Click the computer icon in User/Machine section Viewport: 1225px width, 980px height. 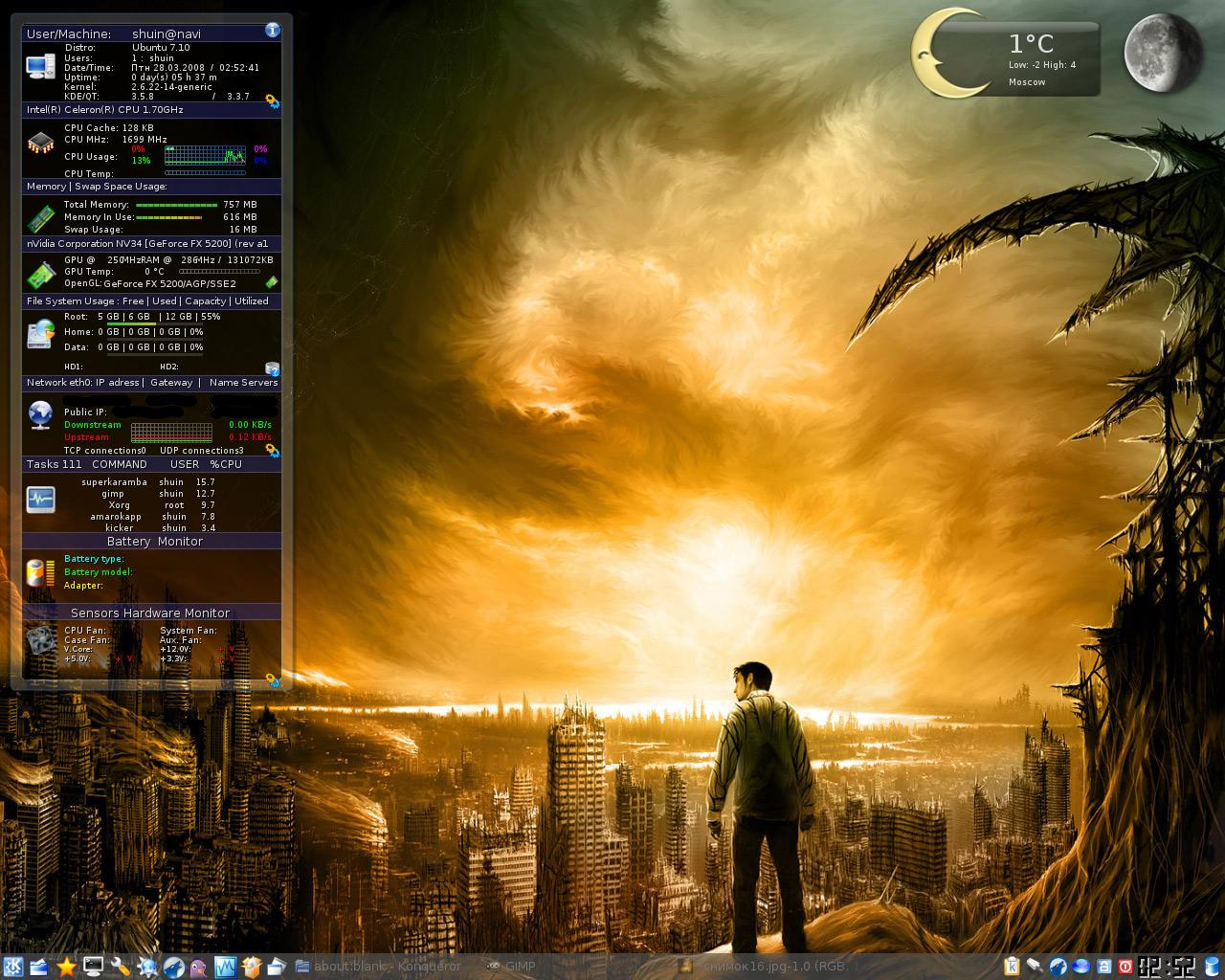tap(40, 66)
